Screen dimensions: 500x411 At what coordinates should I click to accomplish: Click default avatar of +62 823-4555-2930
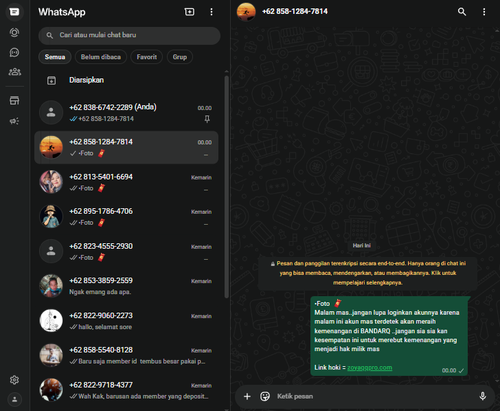tap(51, 251)
